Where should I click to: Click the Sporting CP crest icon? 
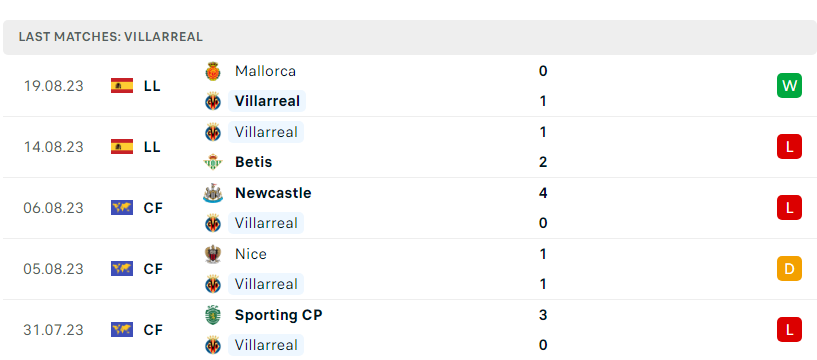pyautogui.click(x=213, y=315)
